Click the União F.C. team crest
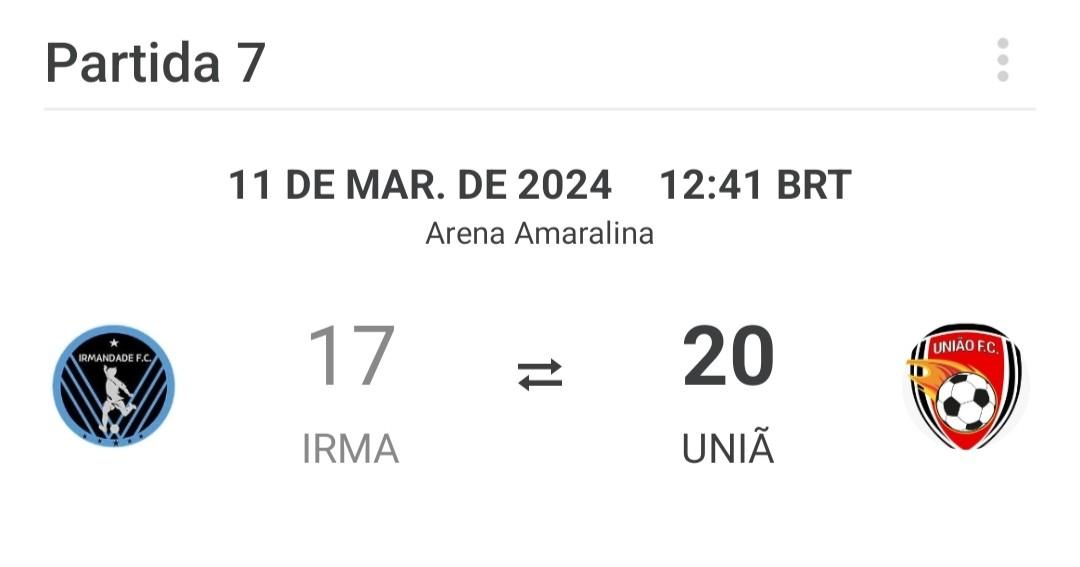This screenshot has height=567, width=1080. tap(966, 386)
